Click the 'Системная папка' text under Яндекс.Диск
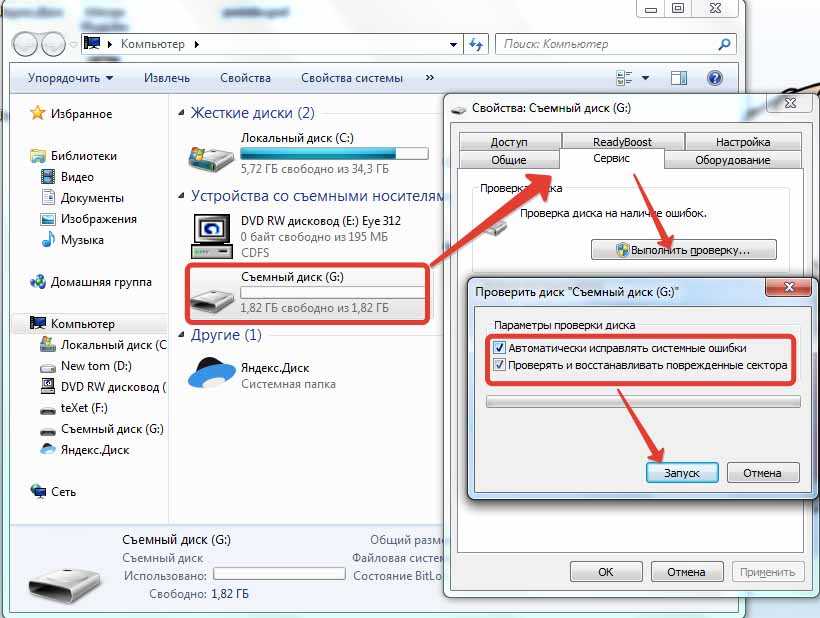Image resolution: width=820 pixels, height=618 pixels. [x=288, y=384]
